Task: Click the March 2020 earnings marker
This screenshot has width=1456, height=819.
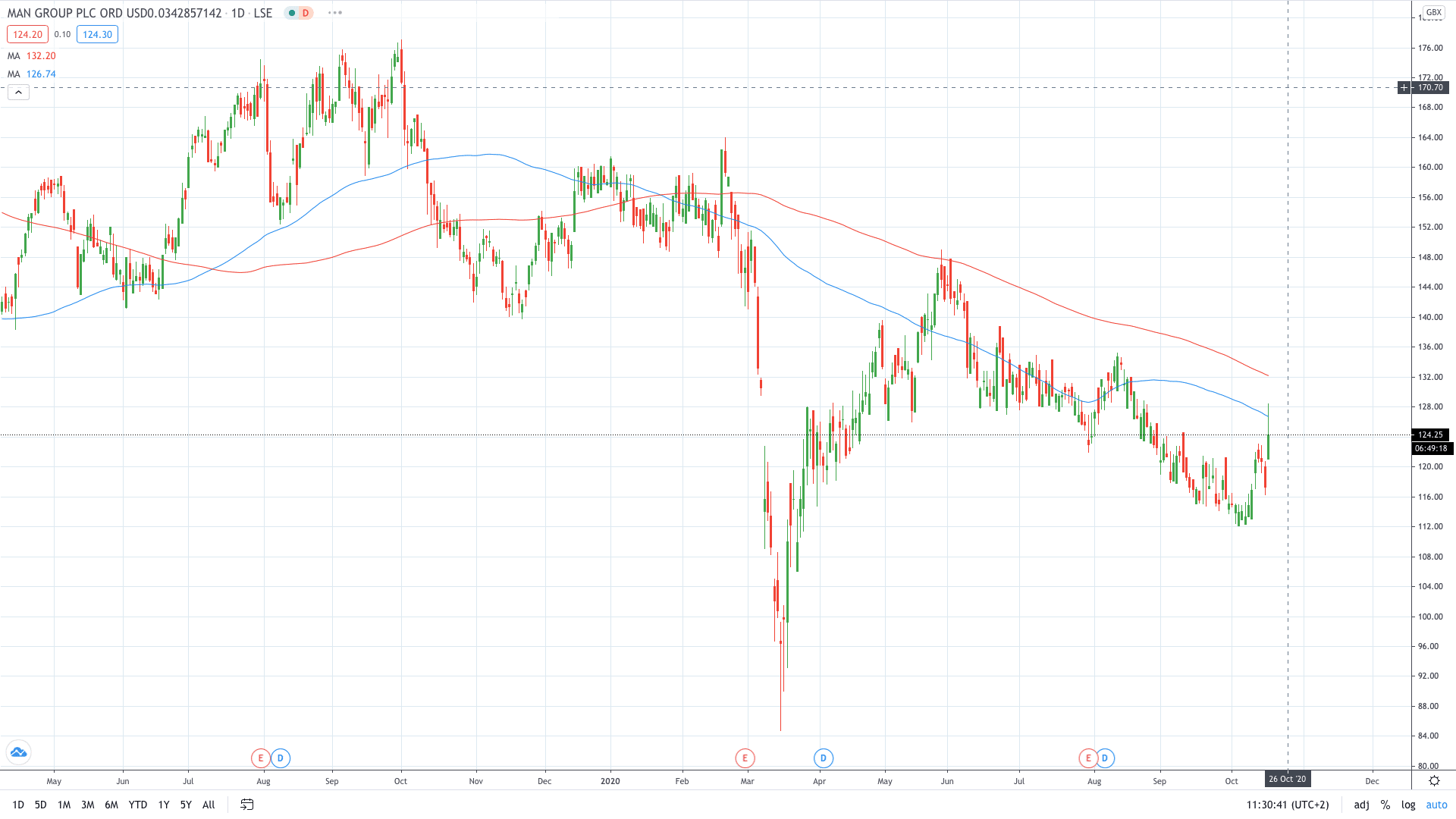Action: pos(745,758)
